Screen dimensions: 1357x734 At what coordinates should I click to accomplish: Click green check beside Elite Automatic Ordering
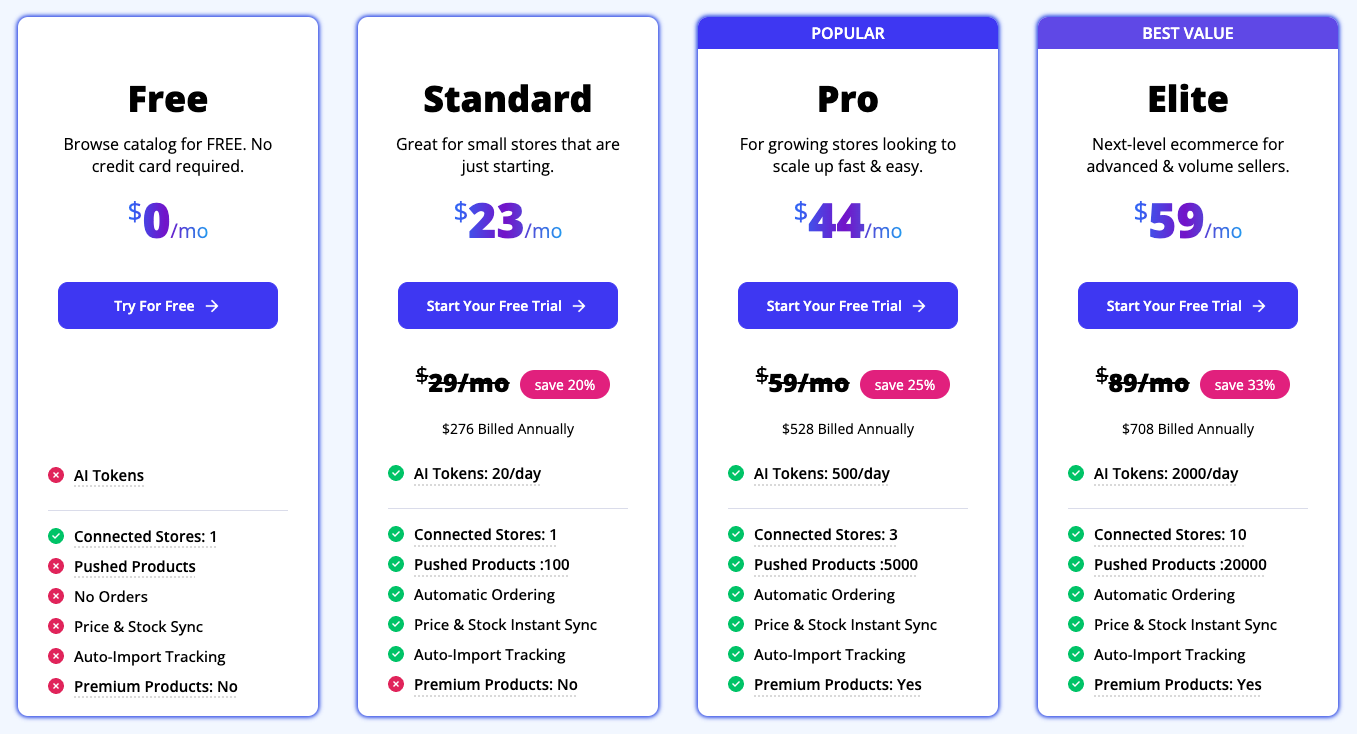[x=1076, y=594]
